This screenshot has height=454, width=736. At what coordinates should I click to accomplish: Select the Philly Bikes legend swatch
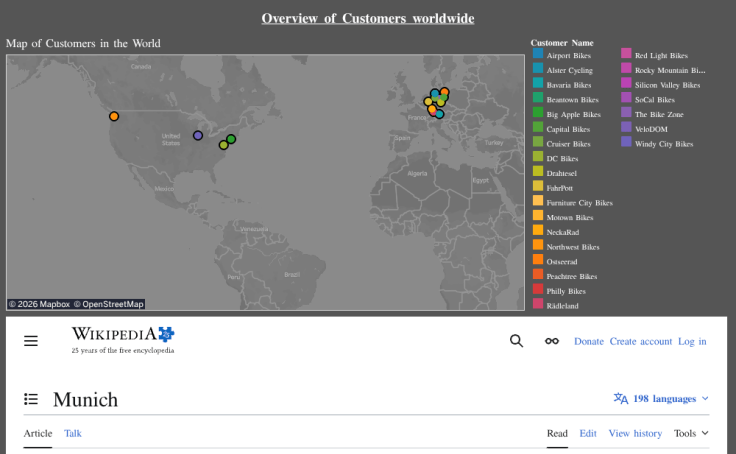538,289
